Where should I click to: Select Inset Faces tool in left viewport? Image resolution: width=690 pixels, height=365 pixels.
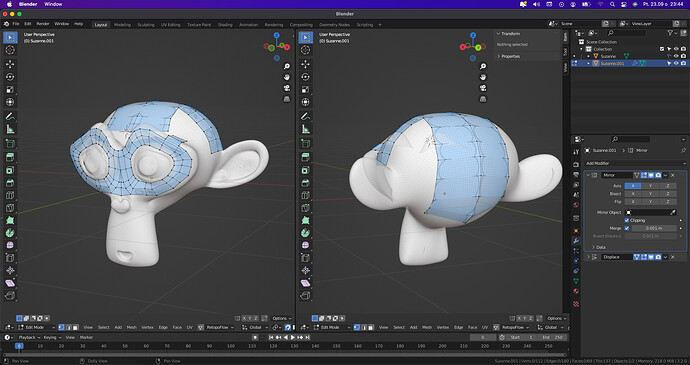click(x=10, y=170)
